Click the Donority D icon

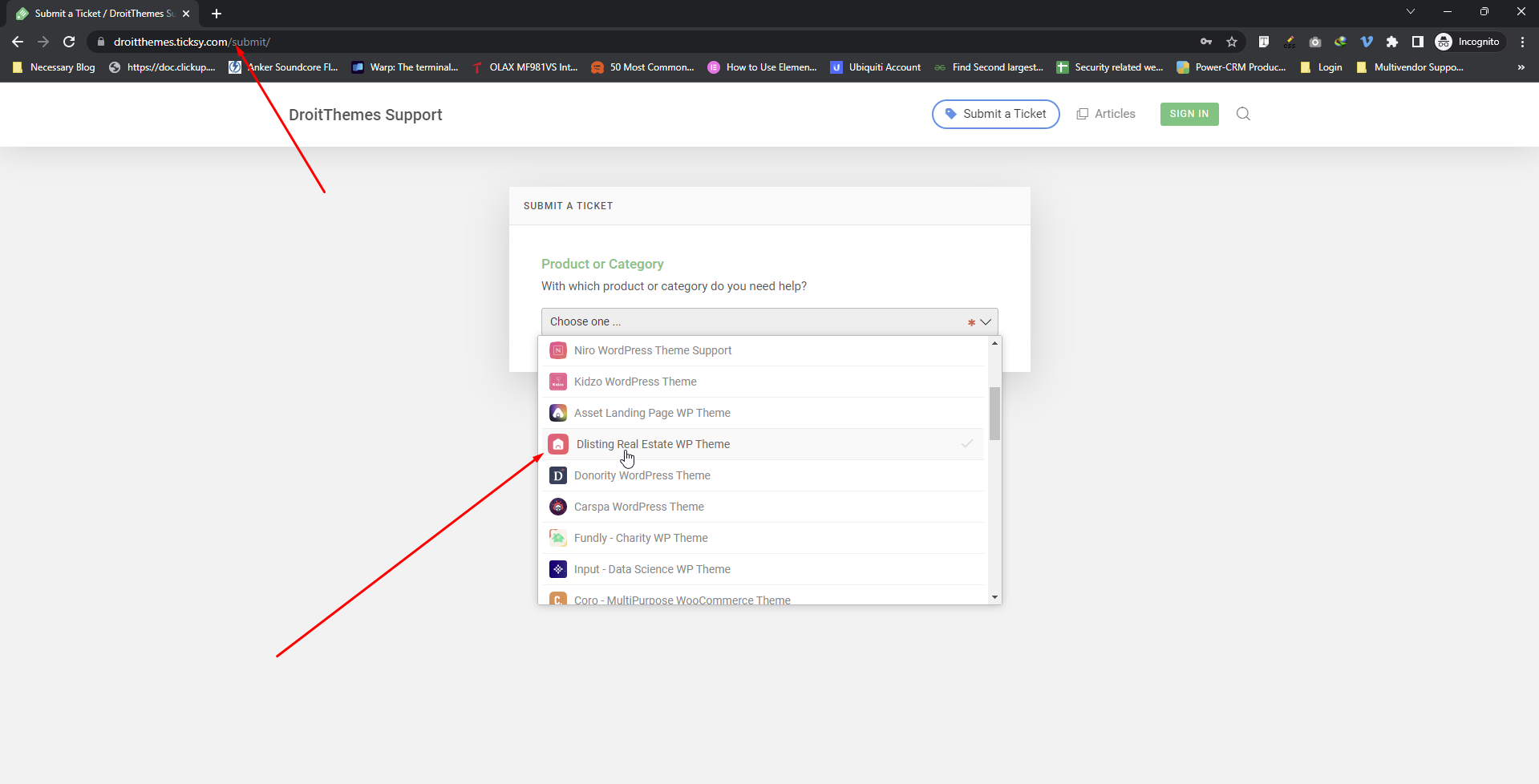click(x=558, y=475)
